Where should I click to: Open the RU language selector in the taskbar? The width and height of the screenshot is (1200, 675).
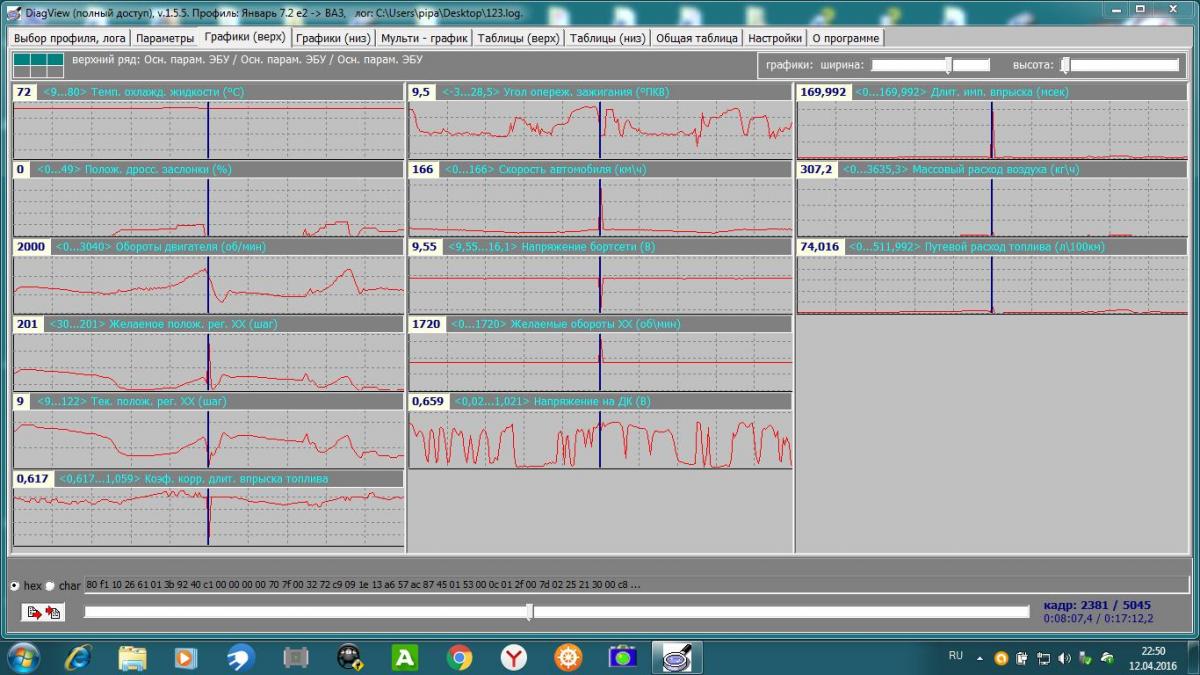(x=955, y=656)
